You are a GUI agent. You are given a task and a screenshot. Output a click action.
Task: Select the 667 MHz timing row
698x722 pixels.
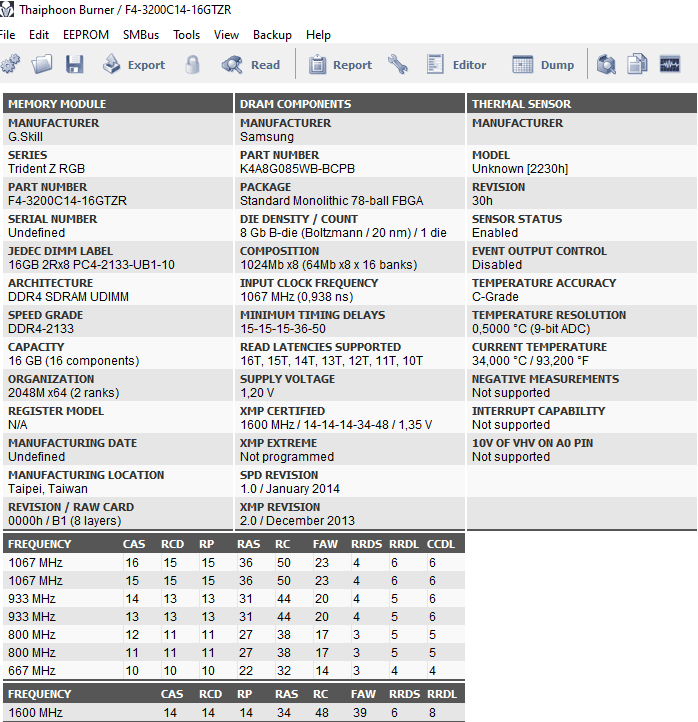click(234, 670)
